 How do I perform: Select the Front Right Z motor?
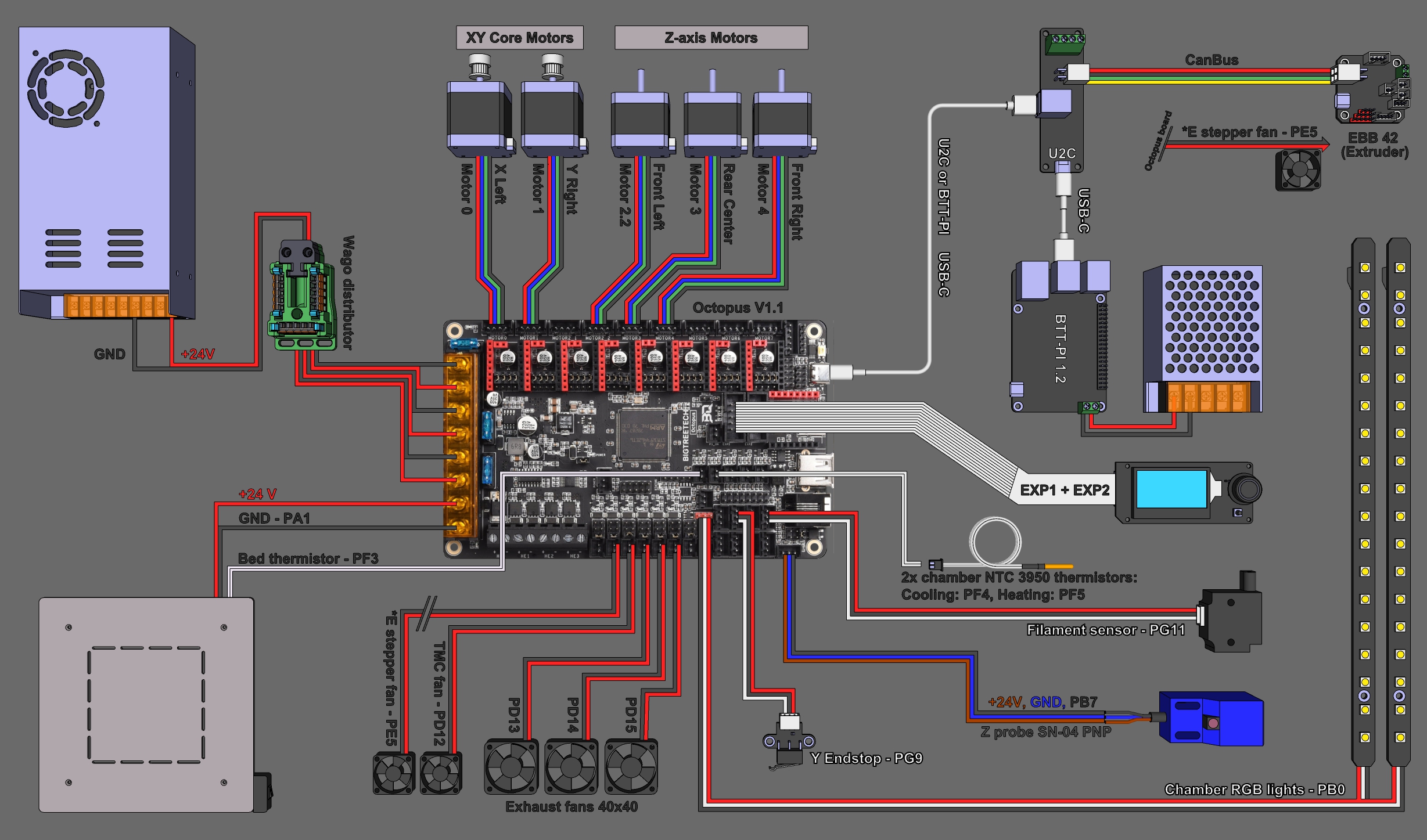tap(785, 114)
